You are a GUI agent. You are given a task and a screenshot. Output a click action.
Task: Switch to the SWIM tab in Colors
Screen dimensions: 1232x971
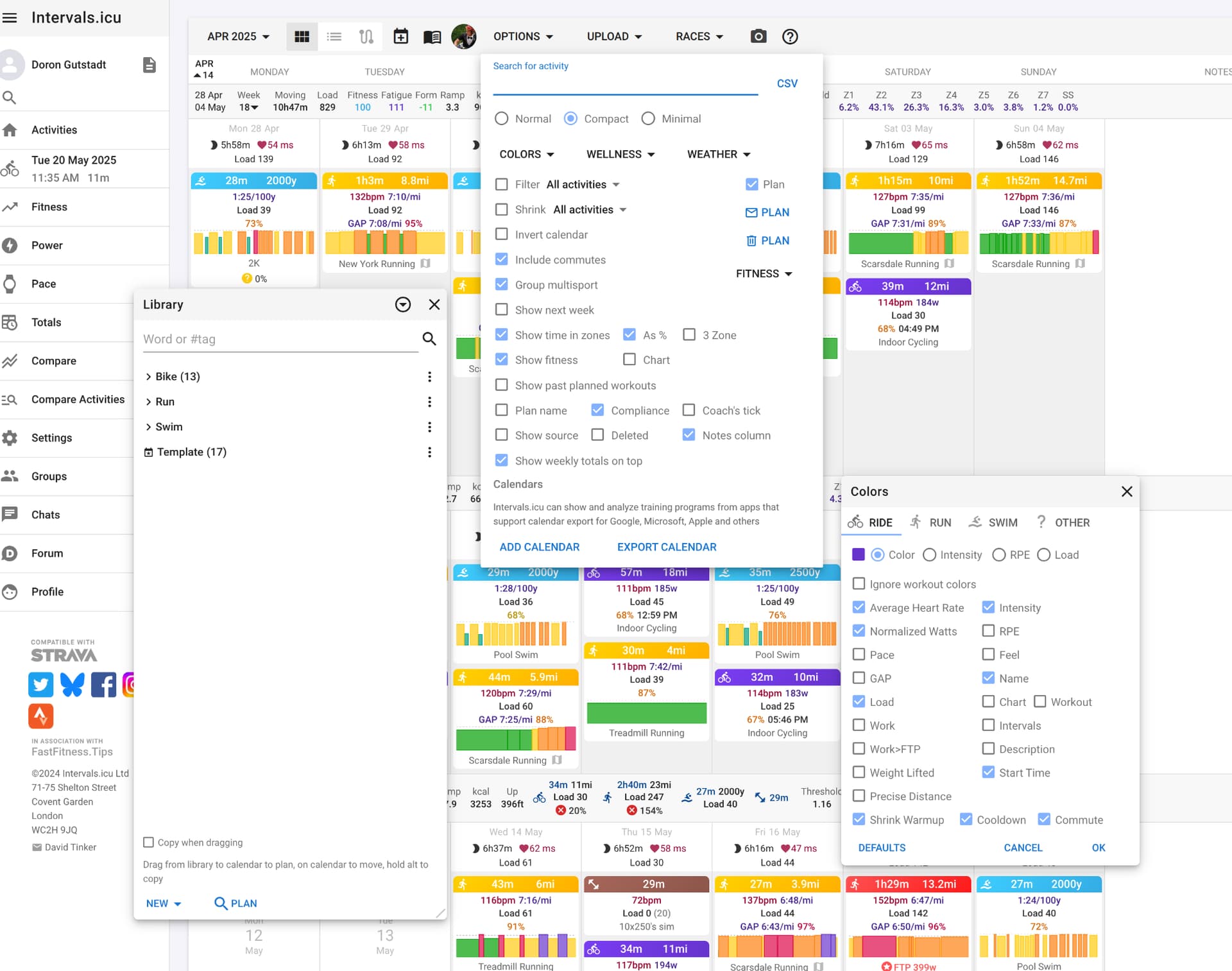[993, 522]
